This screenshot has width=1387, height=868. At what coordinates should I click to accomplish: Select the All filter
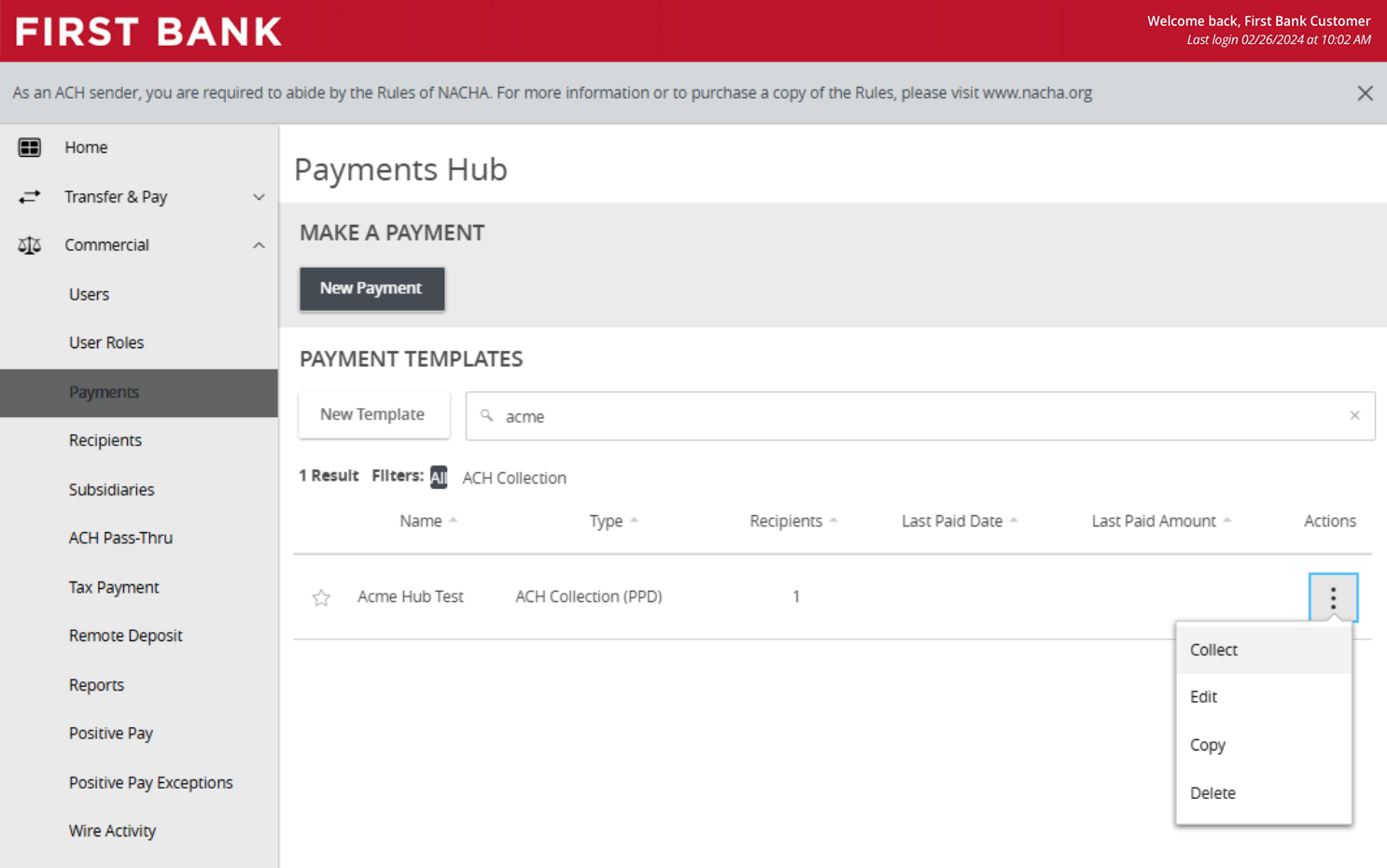(x=439, y=477)
